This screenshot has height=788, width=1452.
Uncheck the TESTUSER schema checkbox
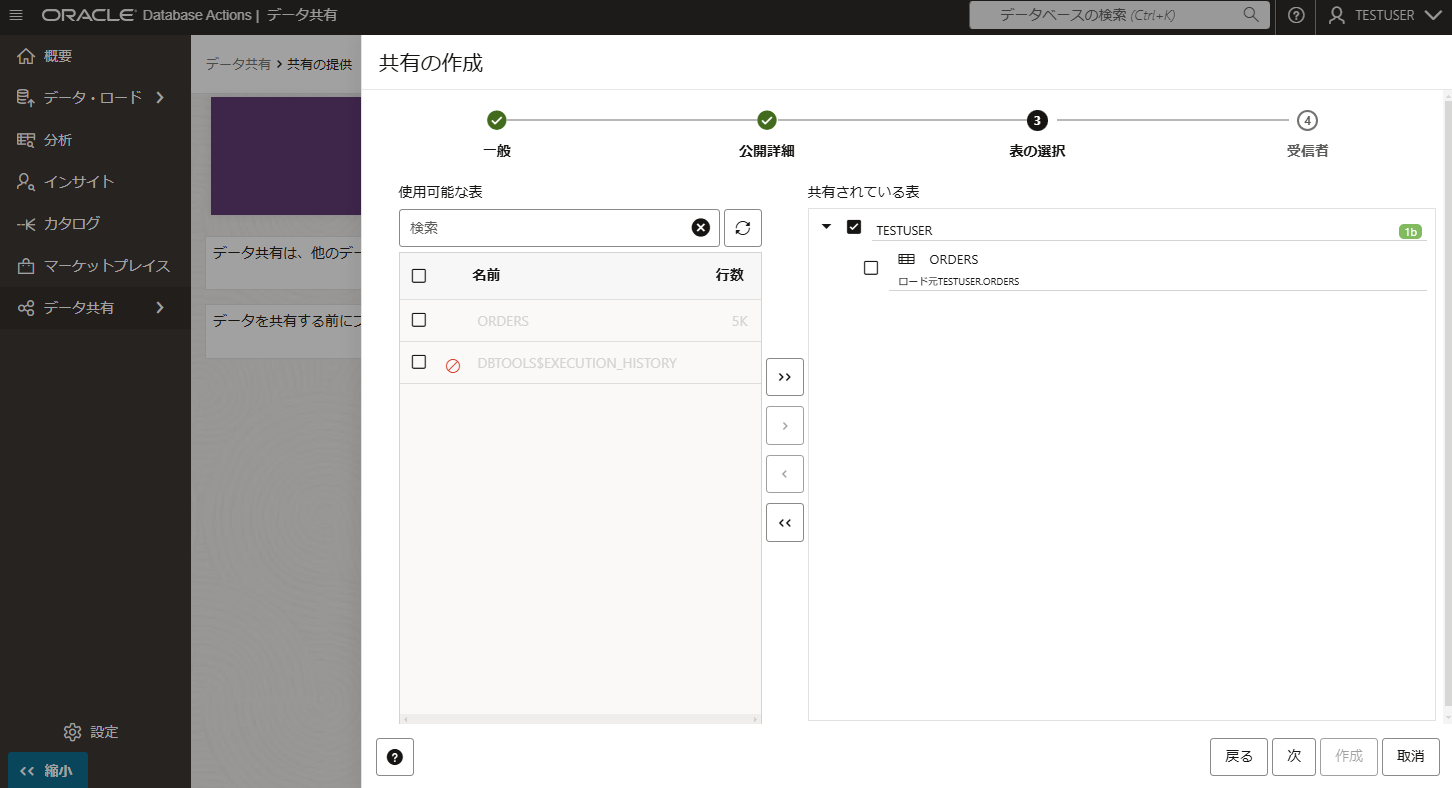pyautogui.click(x=853, y=227)
